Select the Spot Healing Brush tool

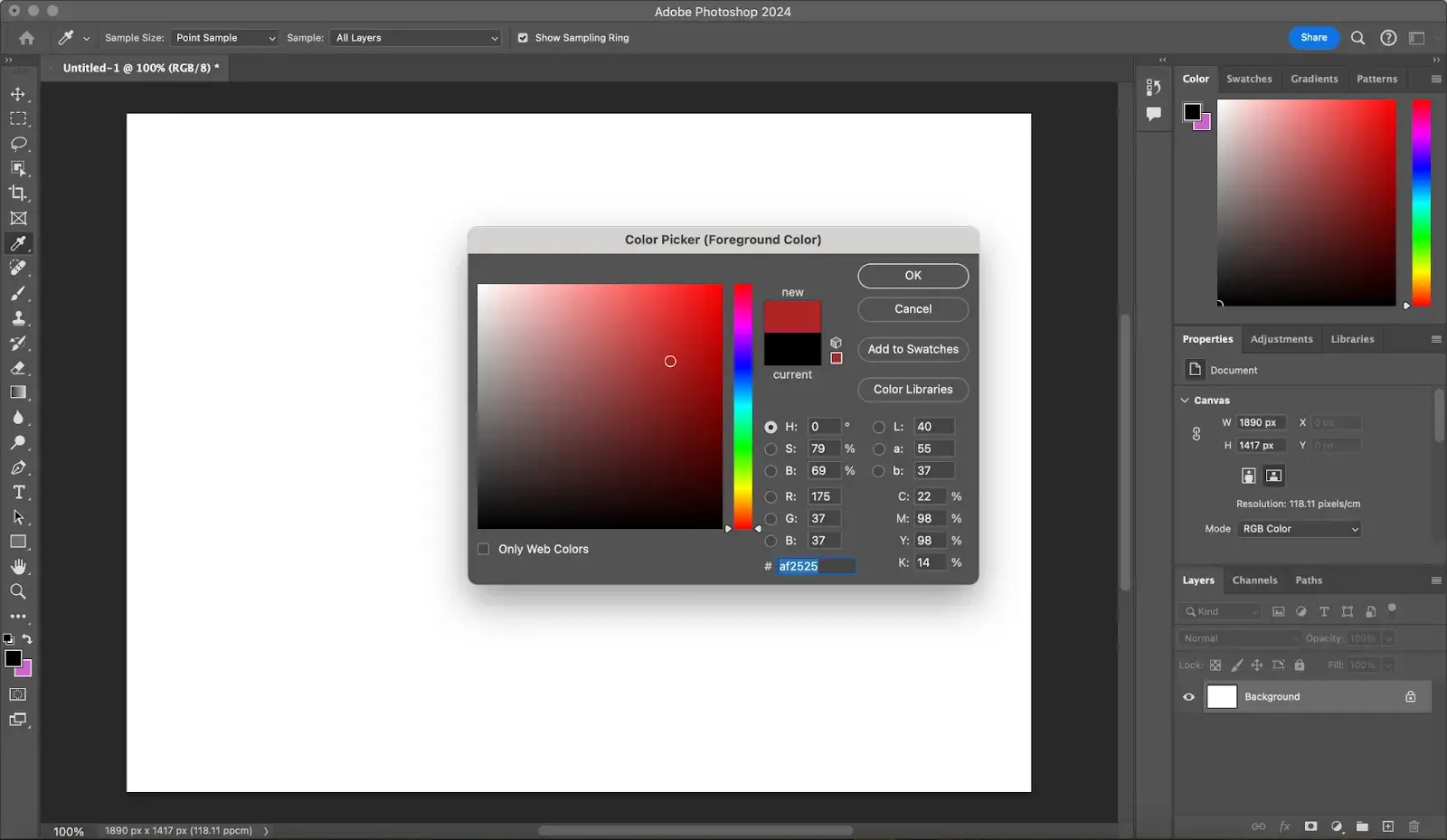point(18,268)
